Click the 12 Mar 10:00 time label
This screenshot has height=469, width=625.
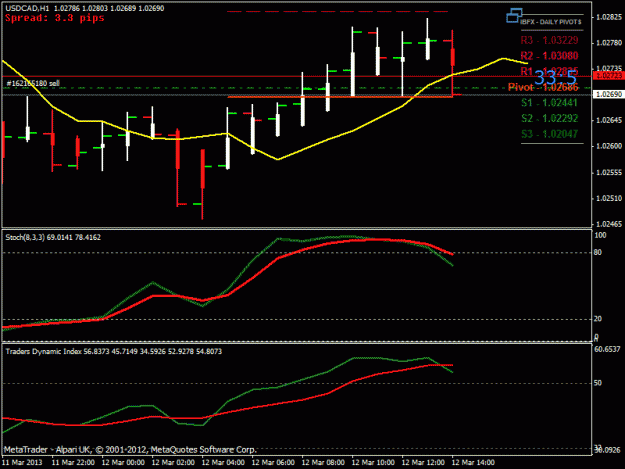pos(373,463)
